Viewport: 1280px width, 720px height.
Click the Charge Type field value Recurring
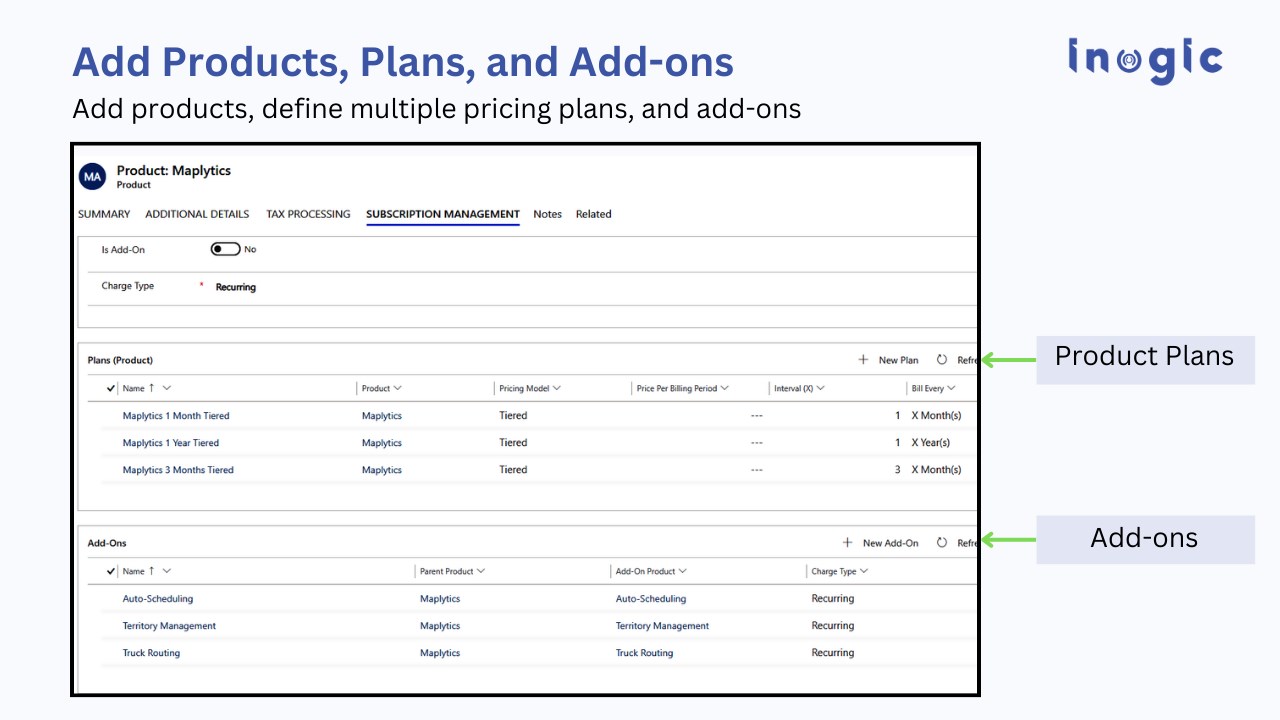(x=236, y=287)
